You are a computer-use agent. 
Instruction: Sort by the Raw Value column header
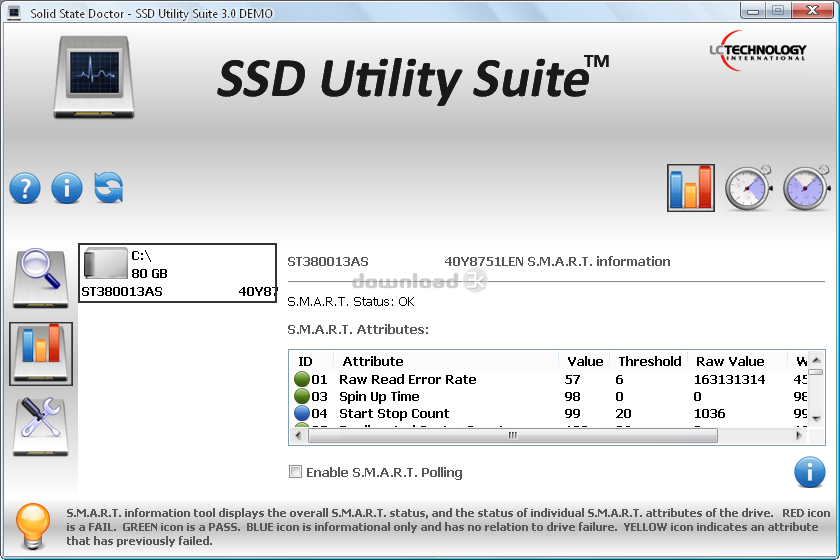738,361
